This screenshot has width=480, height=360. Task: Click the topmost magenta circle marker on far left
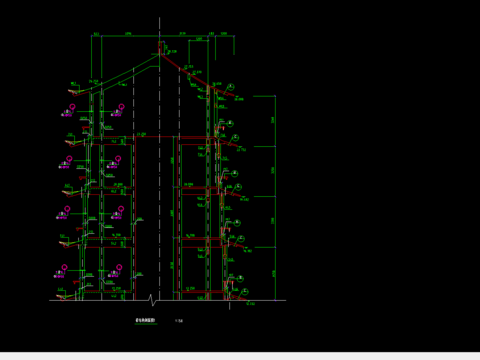72,107
